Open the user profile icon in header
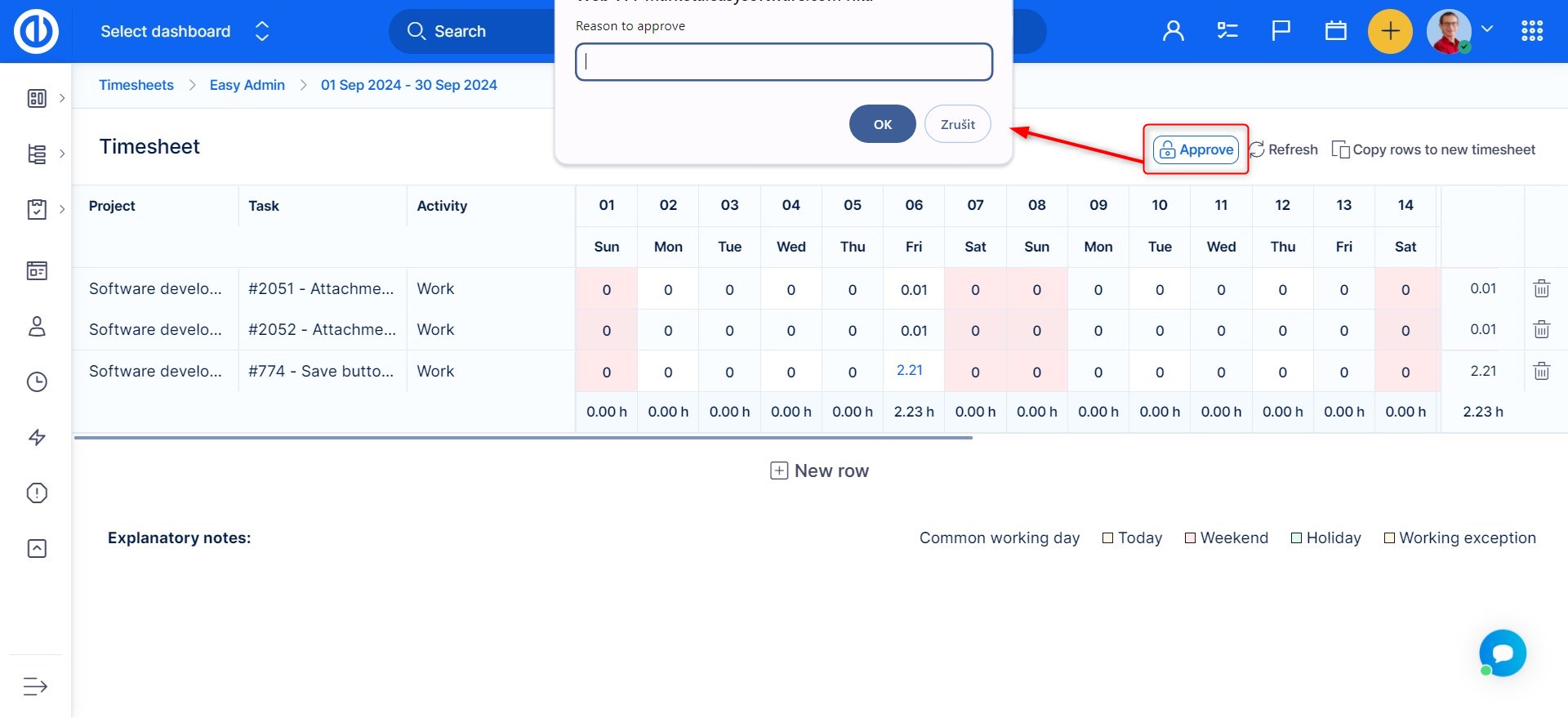 click(x=1173, y=32)
